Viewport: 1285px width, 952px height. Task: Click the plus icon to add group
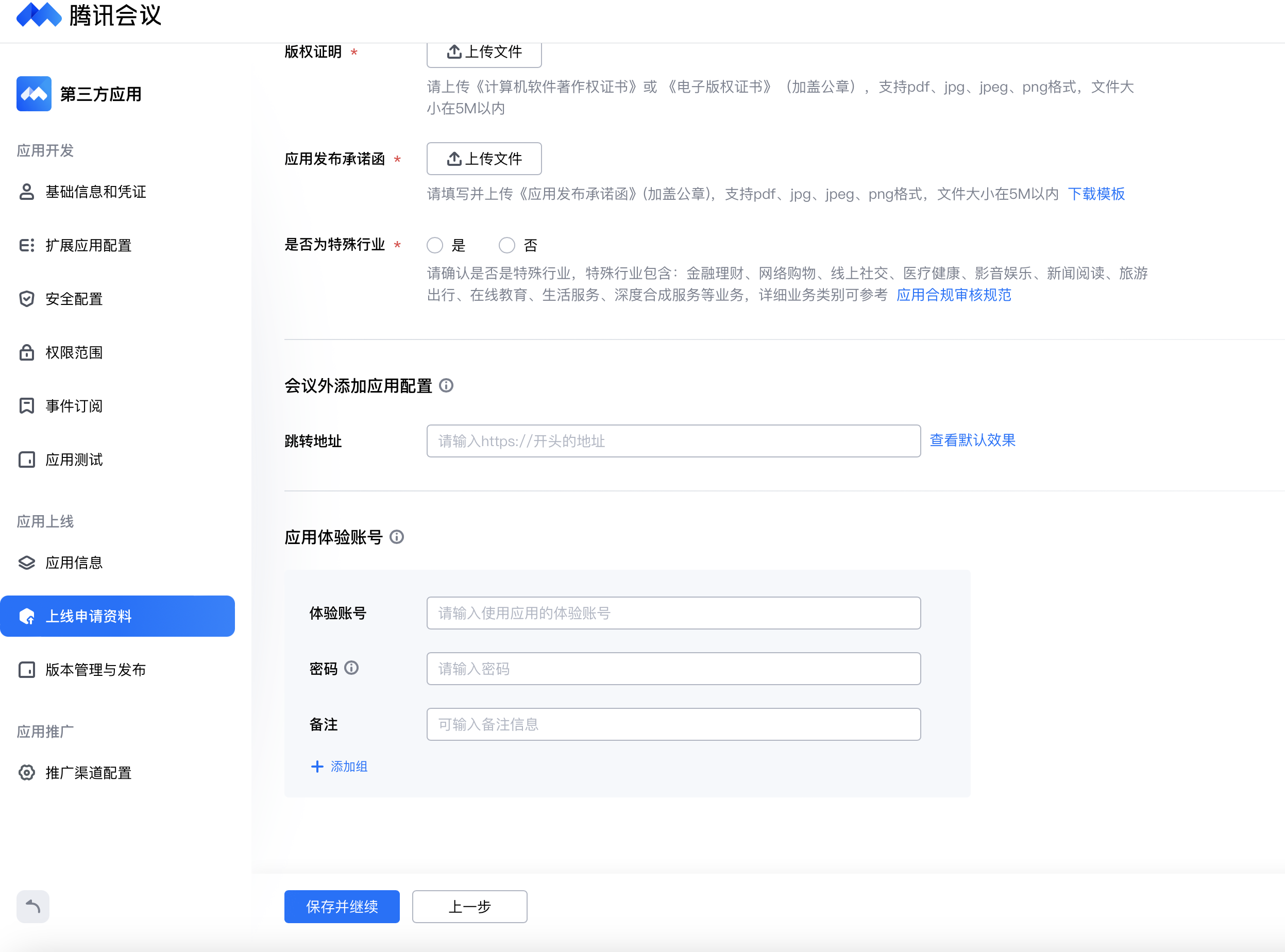pos(317,767)
